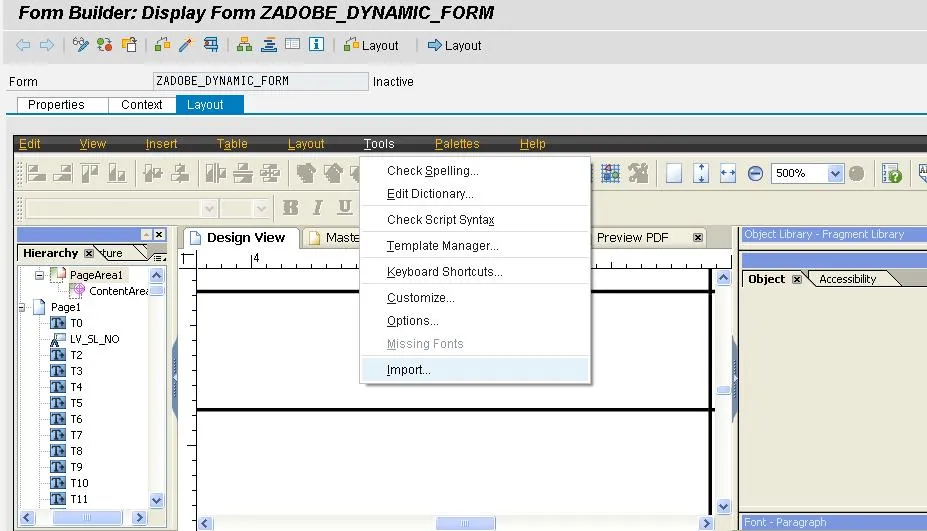Screen dimensions: 927x531
Task: Click the object list stacked icon
Action: (x=268, y=44)
